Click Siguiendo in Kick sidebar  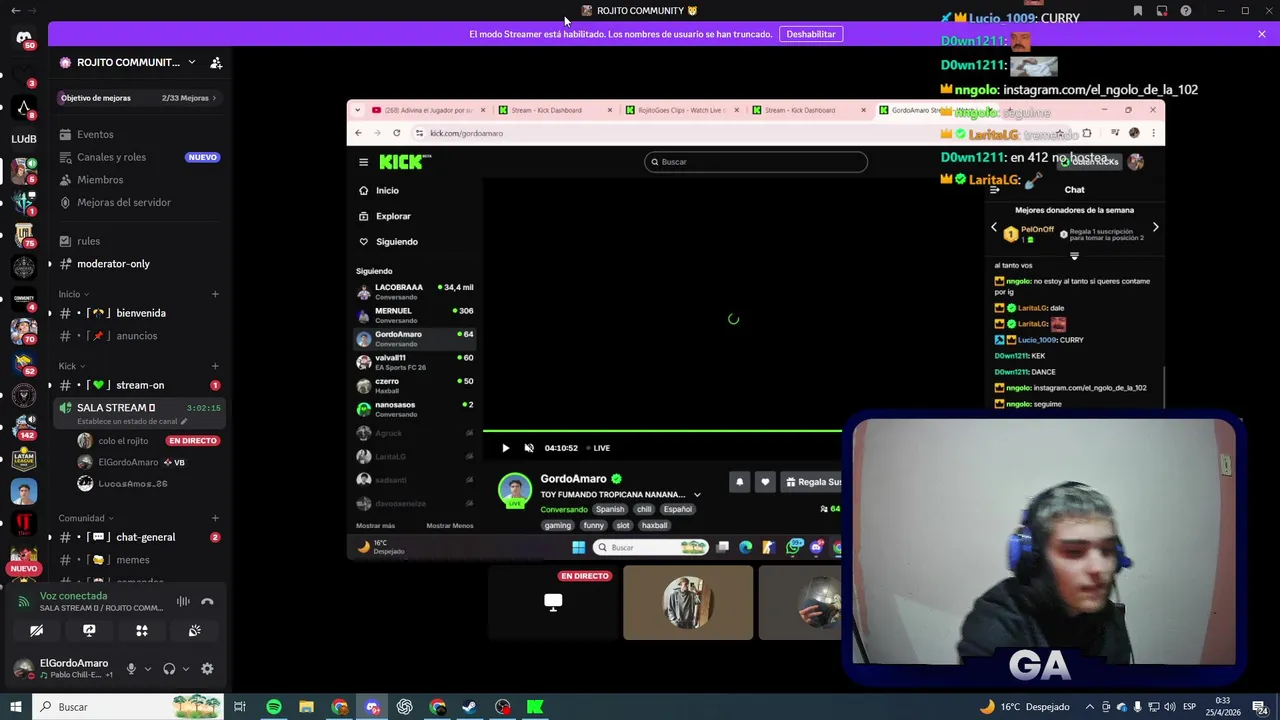(397, 242)
